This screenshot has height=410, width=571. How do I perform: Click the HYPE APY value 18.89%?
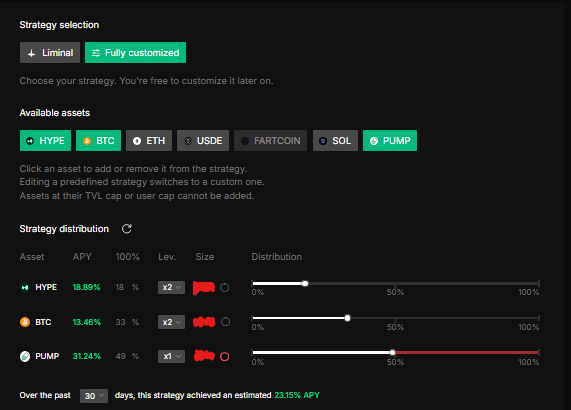coord(86,287)
